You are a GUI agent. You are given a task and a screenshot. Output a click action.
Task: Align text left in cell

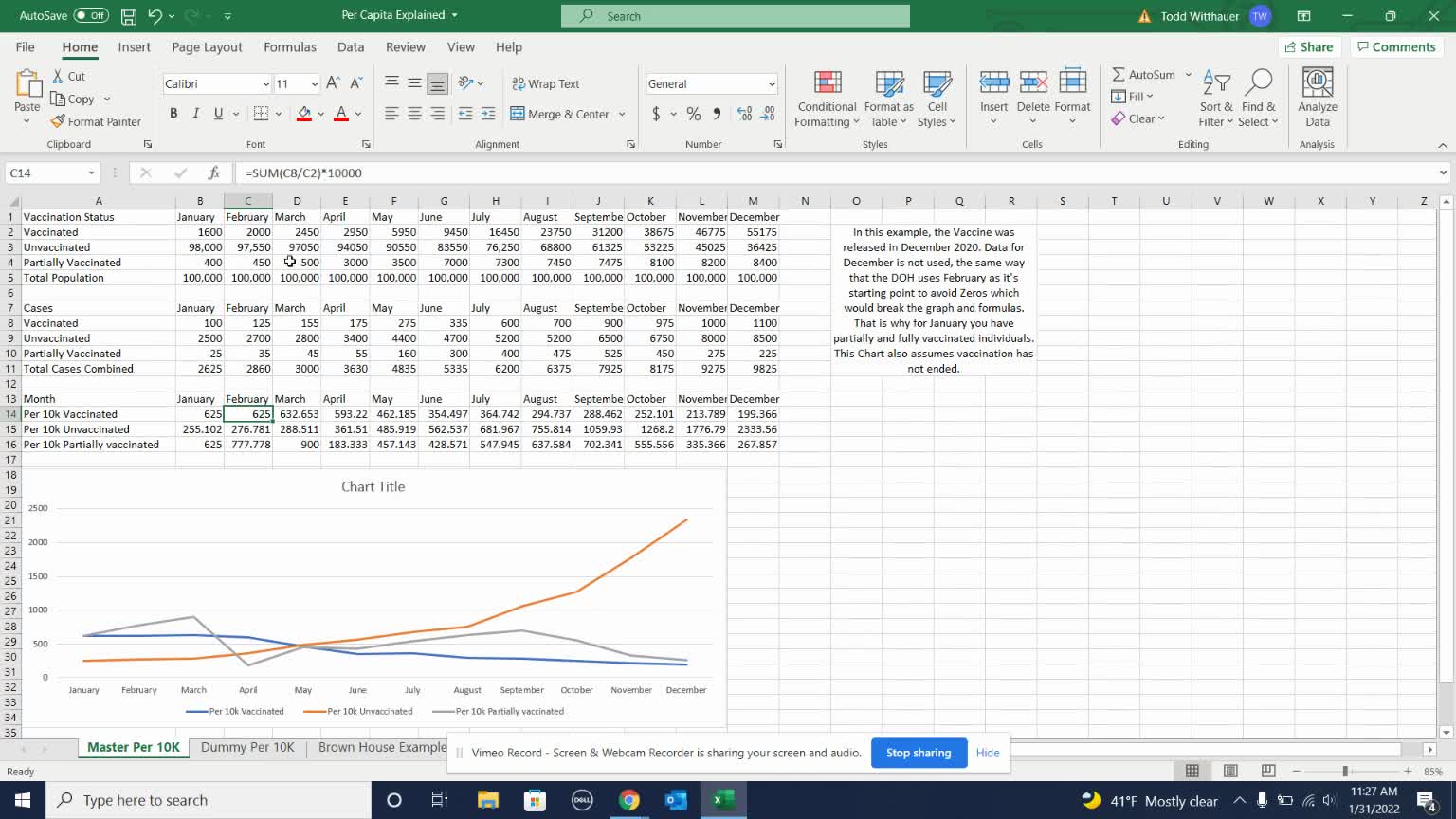point(391,114)
